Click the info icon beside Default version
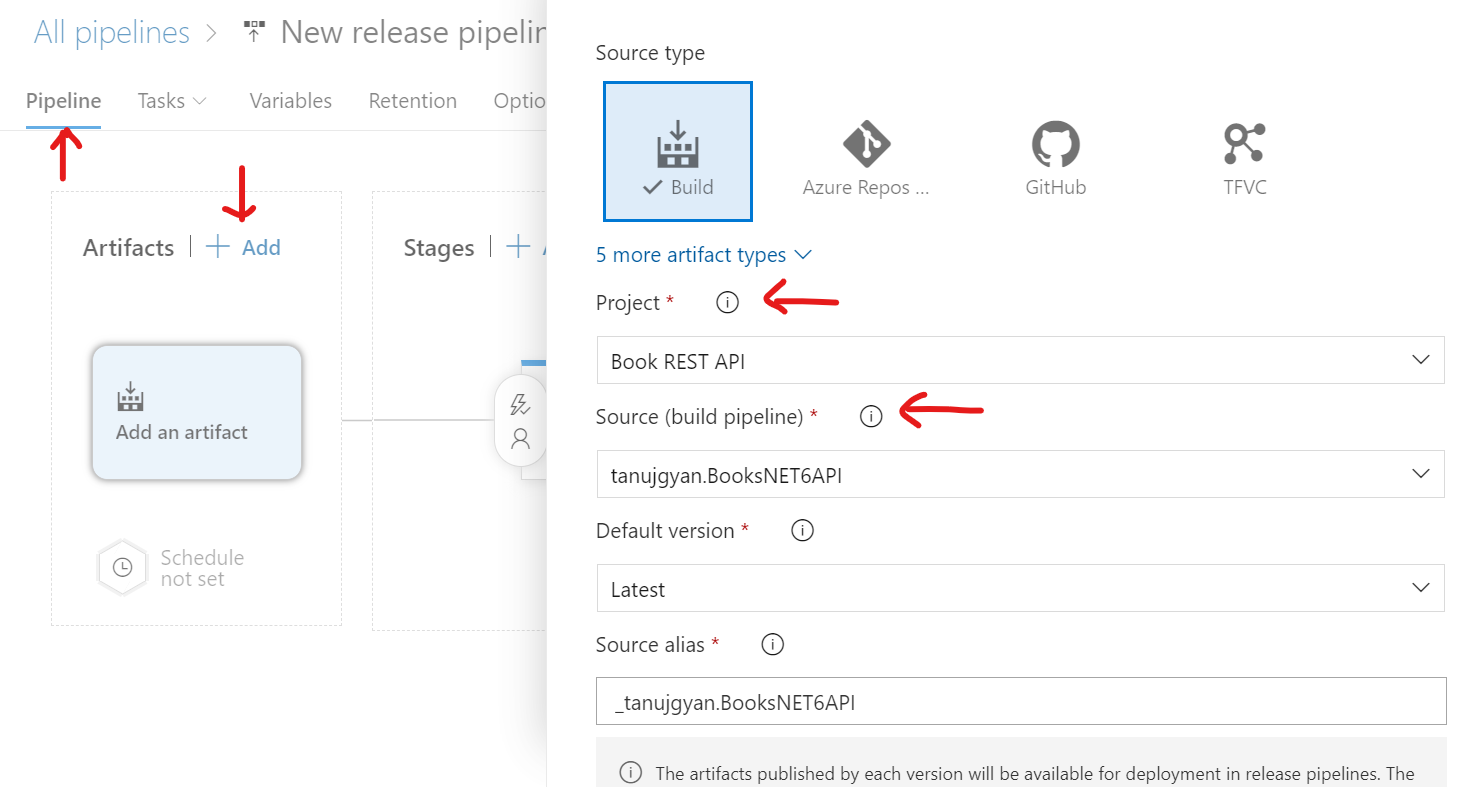 pos(802,530)
